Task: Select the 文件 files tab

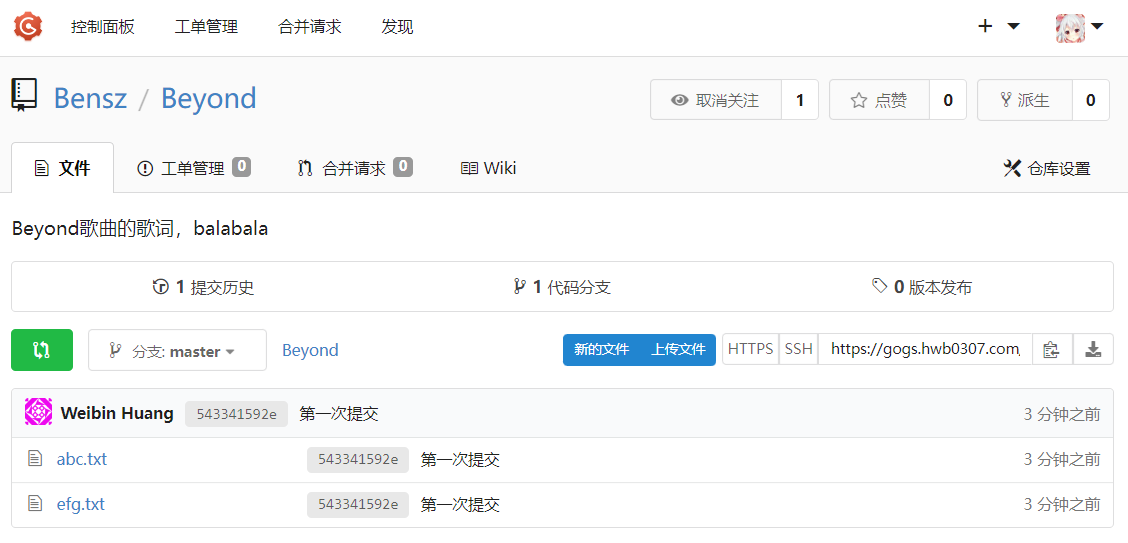Action: 63,168
